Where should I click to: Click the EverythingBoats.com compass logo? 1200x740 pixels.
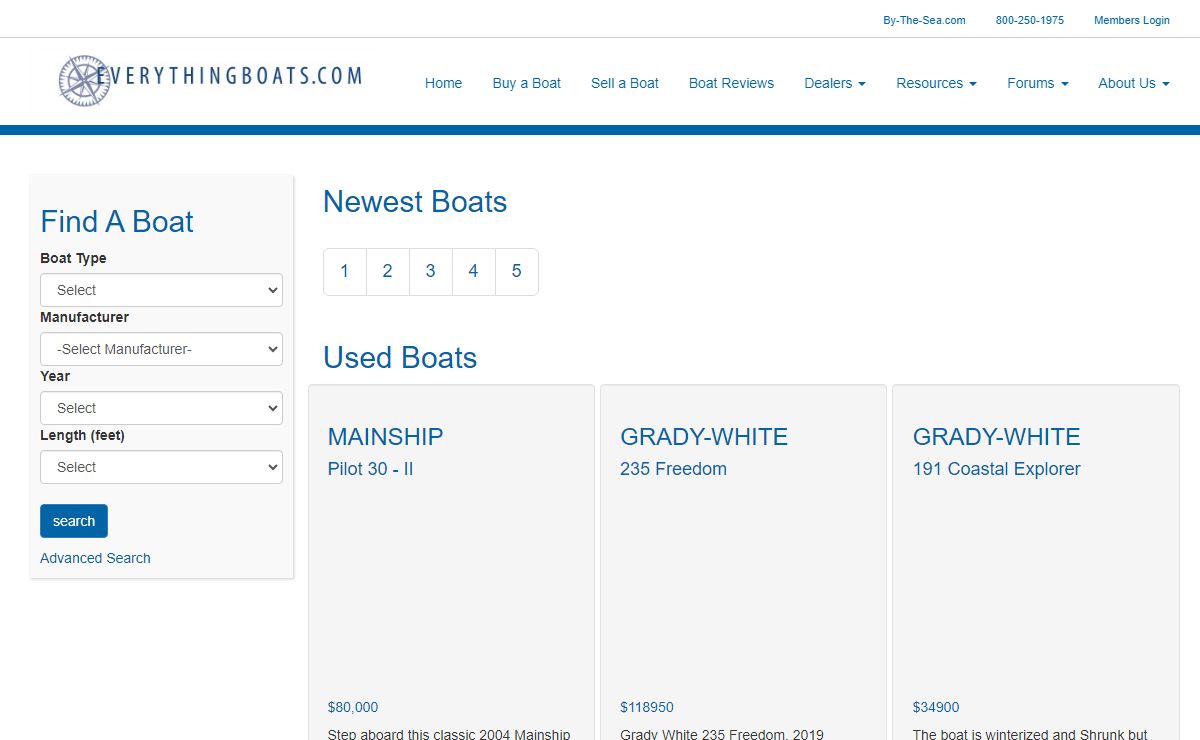211,80
